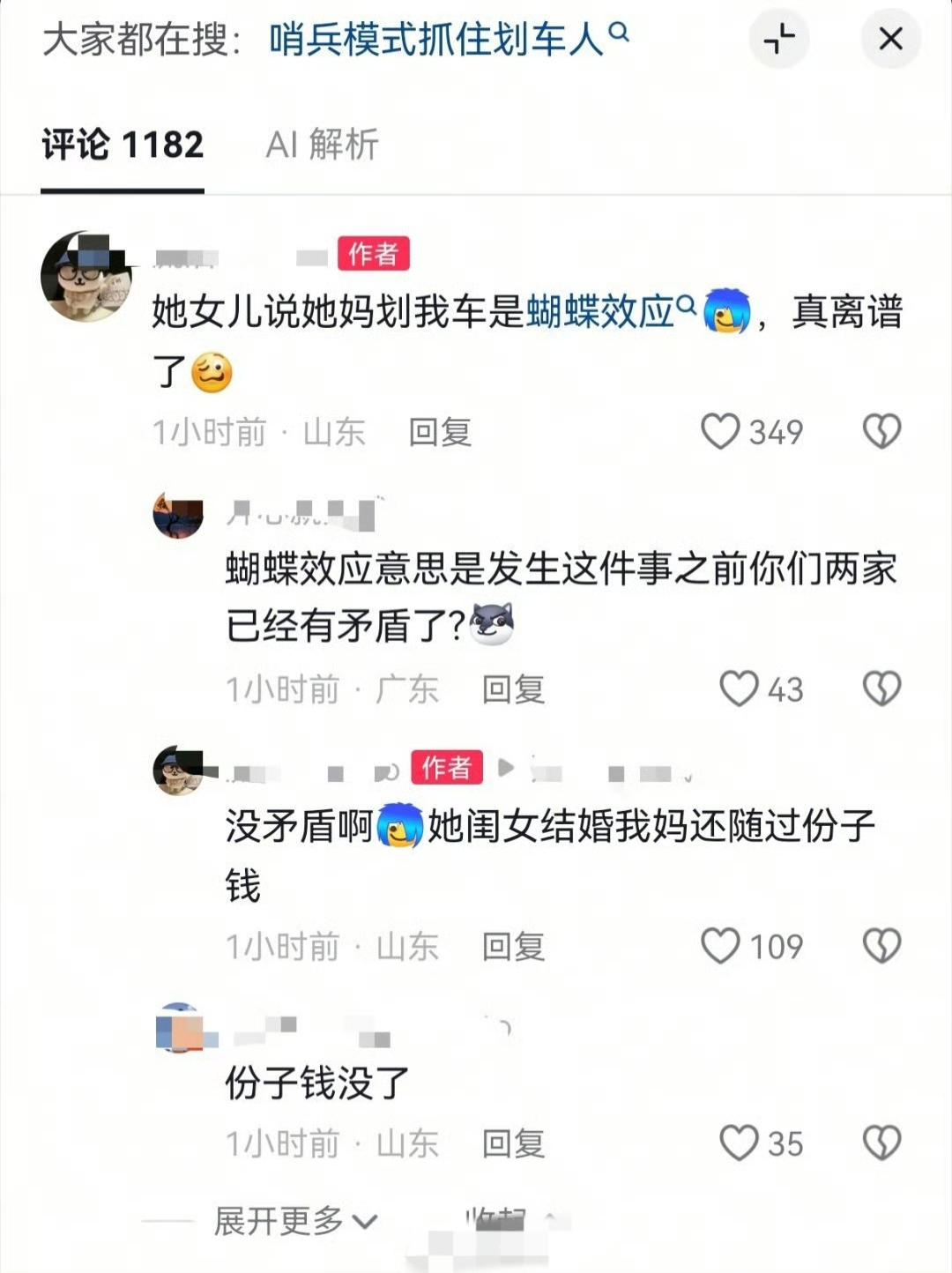952x1273 pixels.
Task: Like the 广东 reply with 43 likes
Action: coord(739,689)
